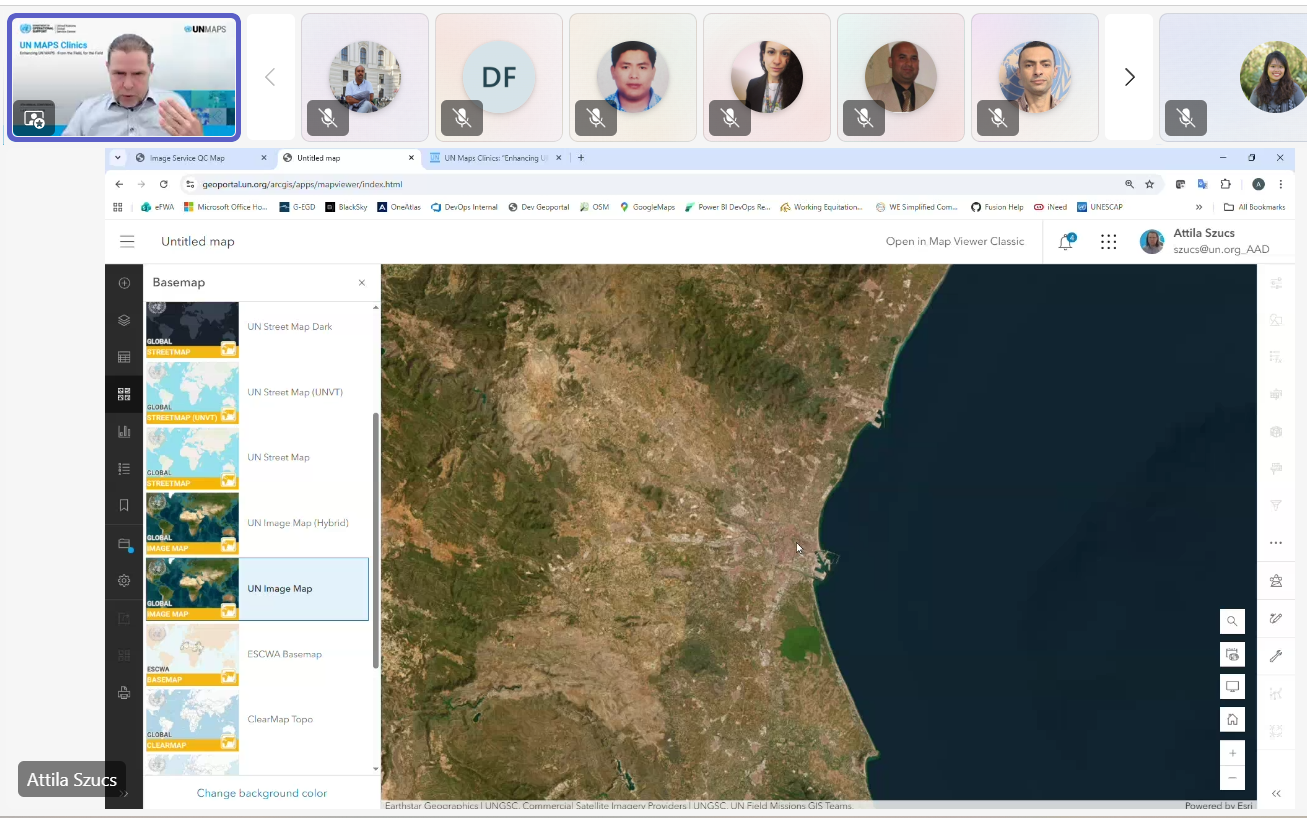Open the Charts panel icon
Screen dimensions: 1307x818
click(124, 431)
